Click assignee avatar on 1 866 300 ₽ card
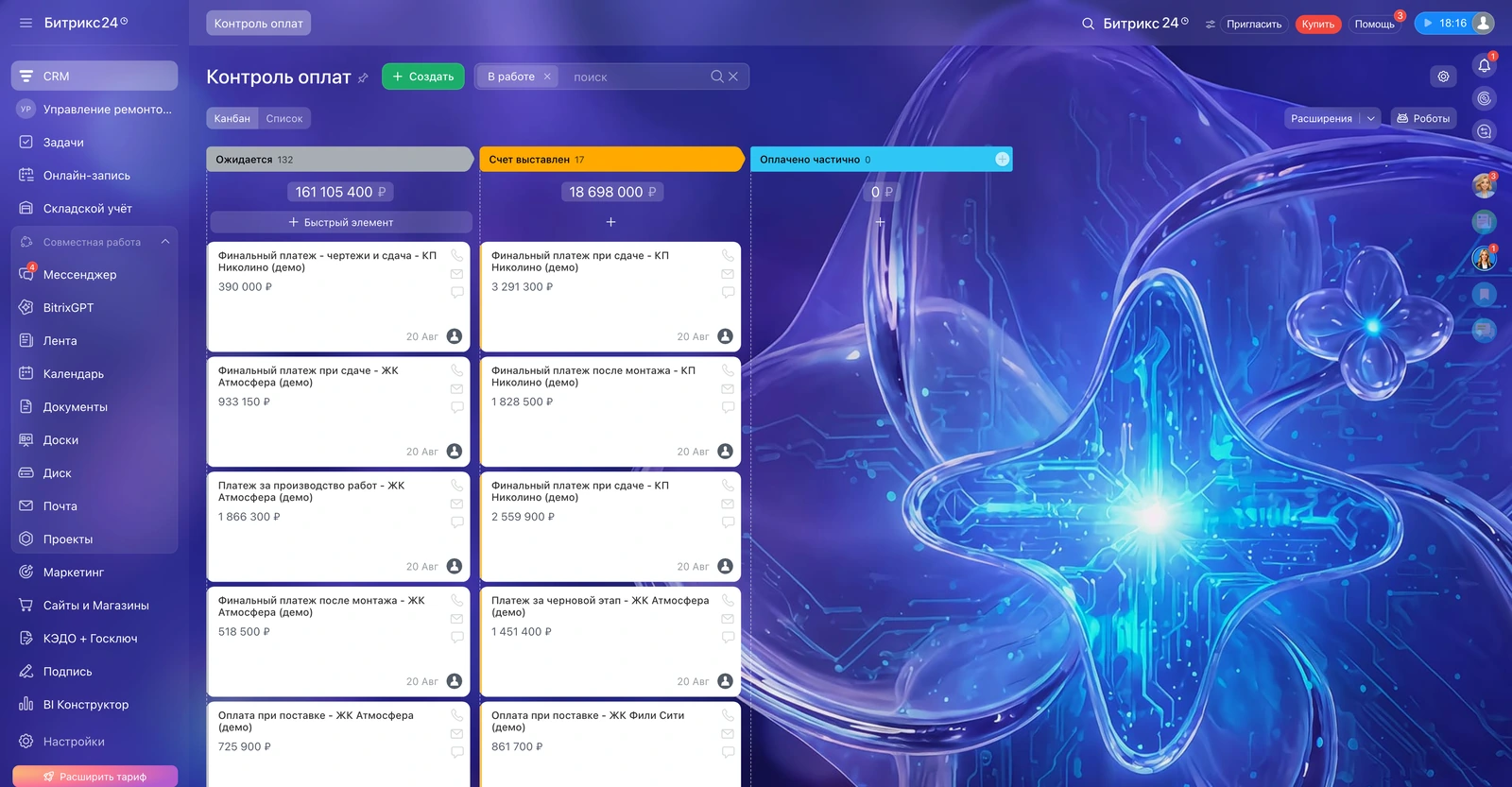Screen dimensions: 1512x787 tap(455, 566)
